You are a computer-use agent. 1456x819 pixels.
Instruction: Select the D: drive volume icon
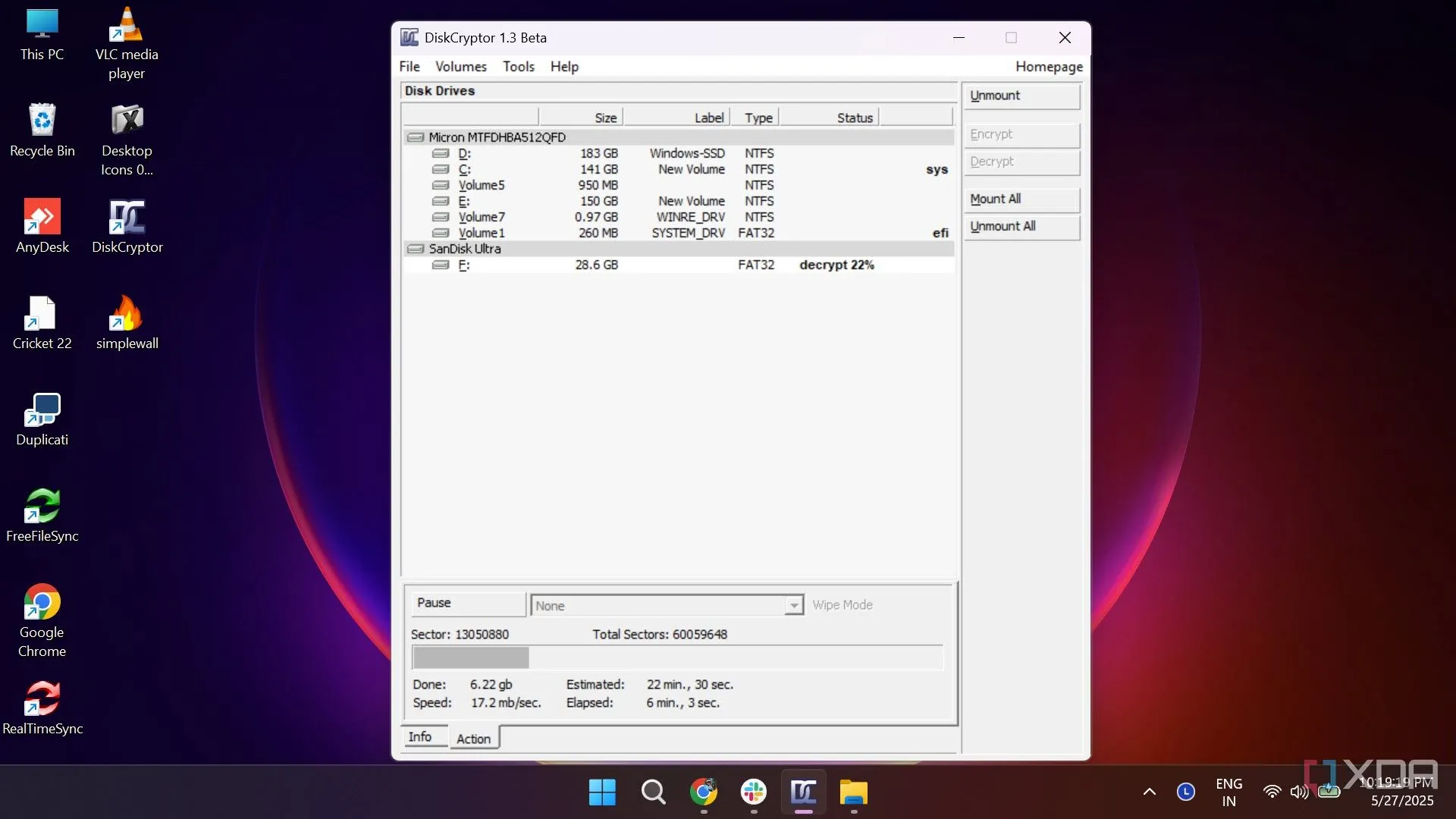[x=440, y=153]
